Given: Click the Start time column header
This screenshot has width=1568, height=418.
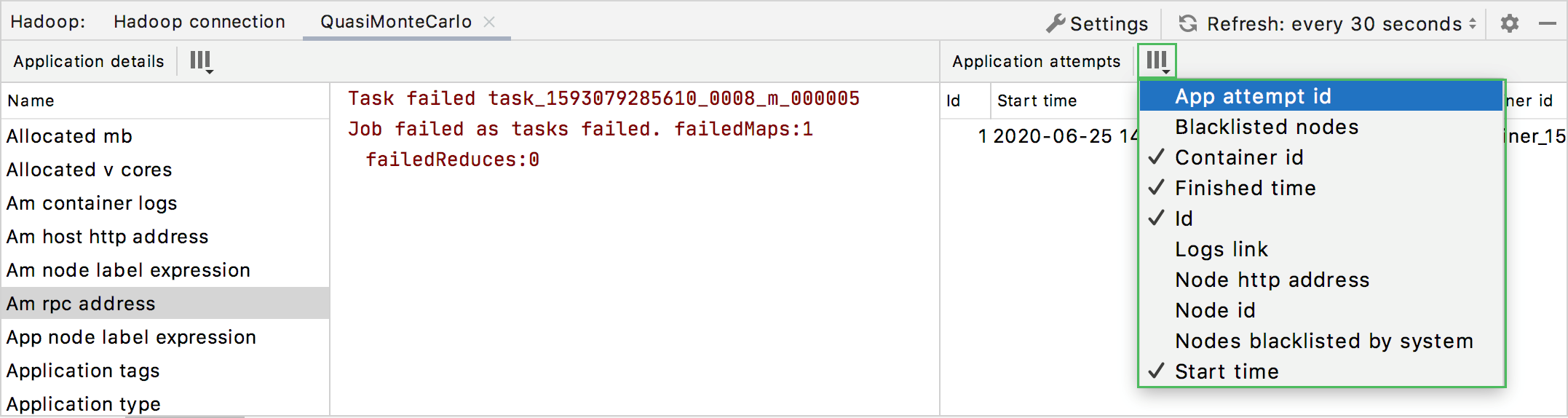Looking at the screenshot, I should pos(1037,100).
